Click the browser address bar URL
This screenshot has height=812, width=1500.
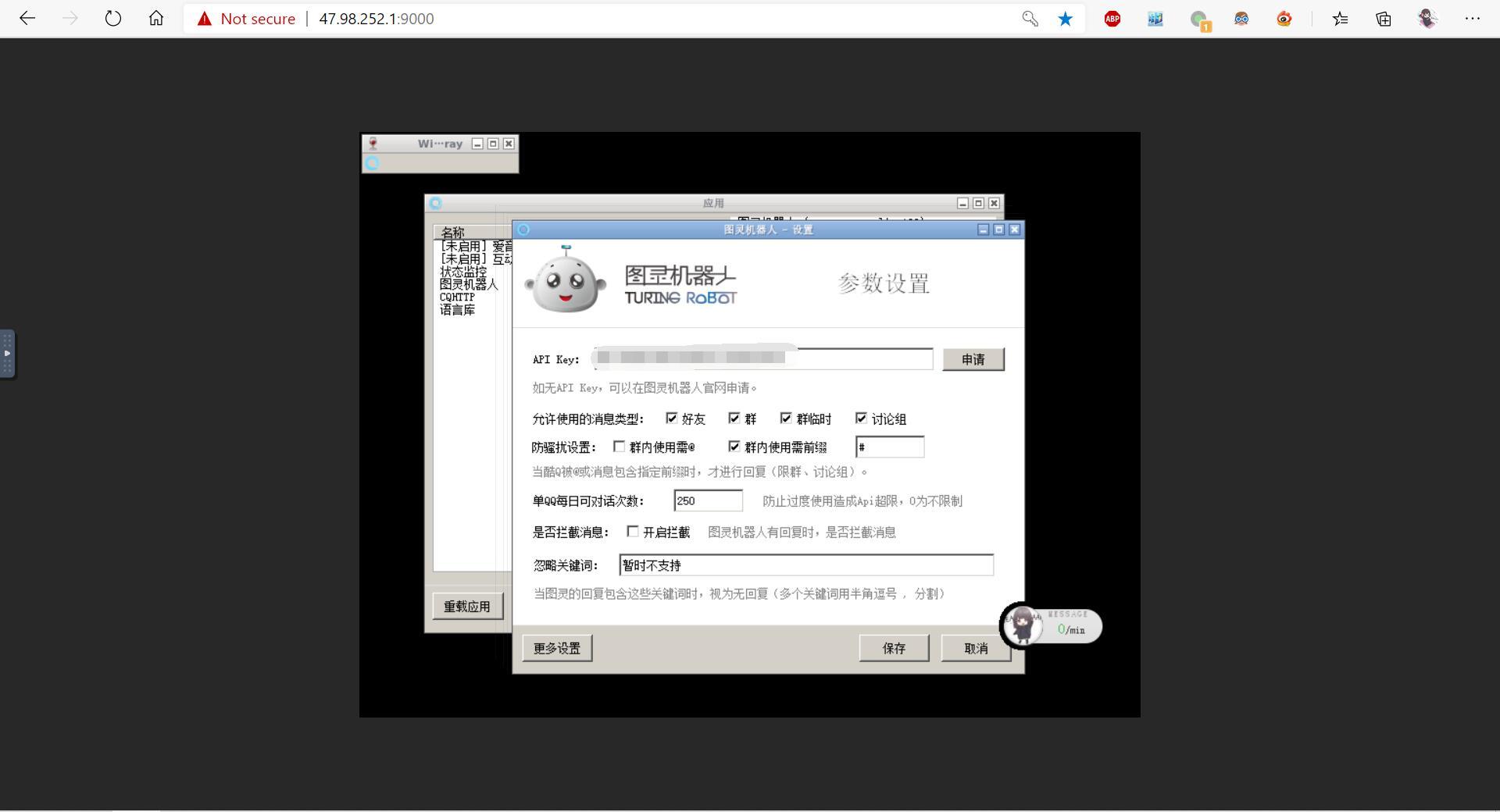[x=377, y=19]
